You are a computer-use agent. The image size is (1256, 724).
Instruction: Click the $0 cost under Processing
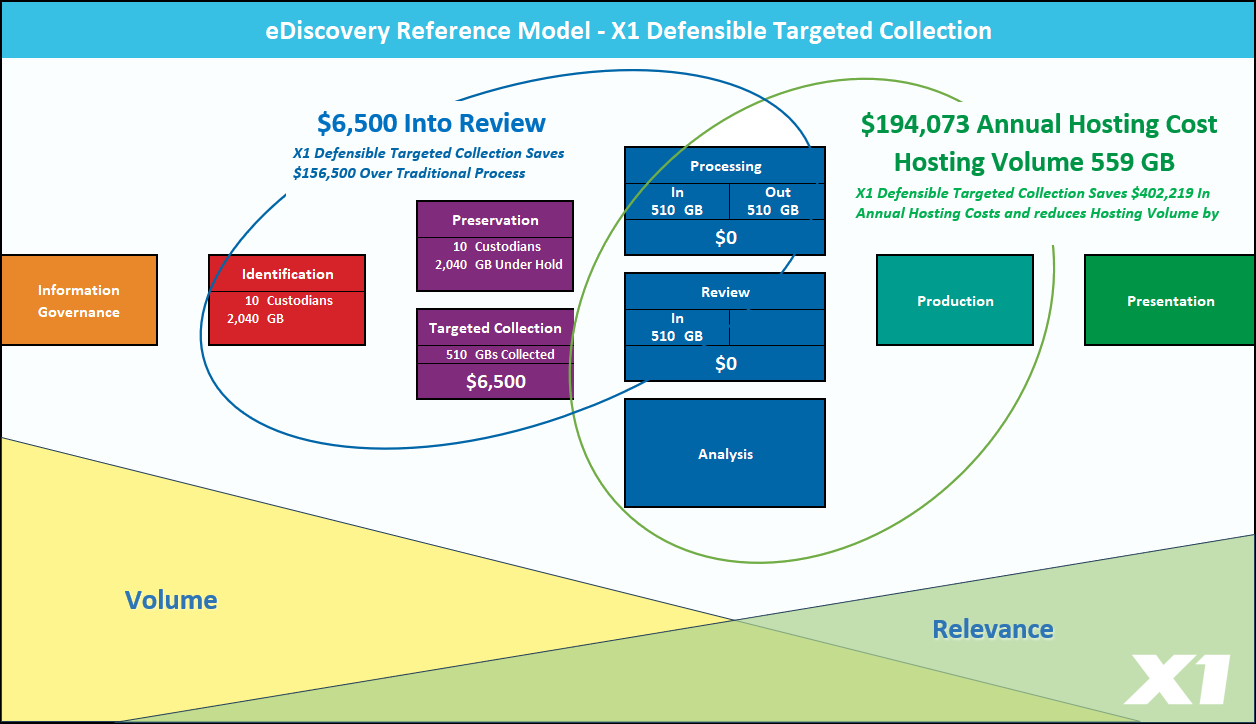[x=725, y=237]
